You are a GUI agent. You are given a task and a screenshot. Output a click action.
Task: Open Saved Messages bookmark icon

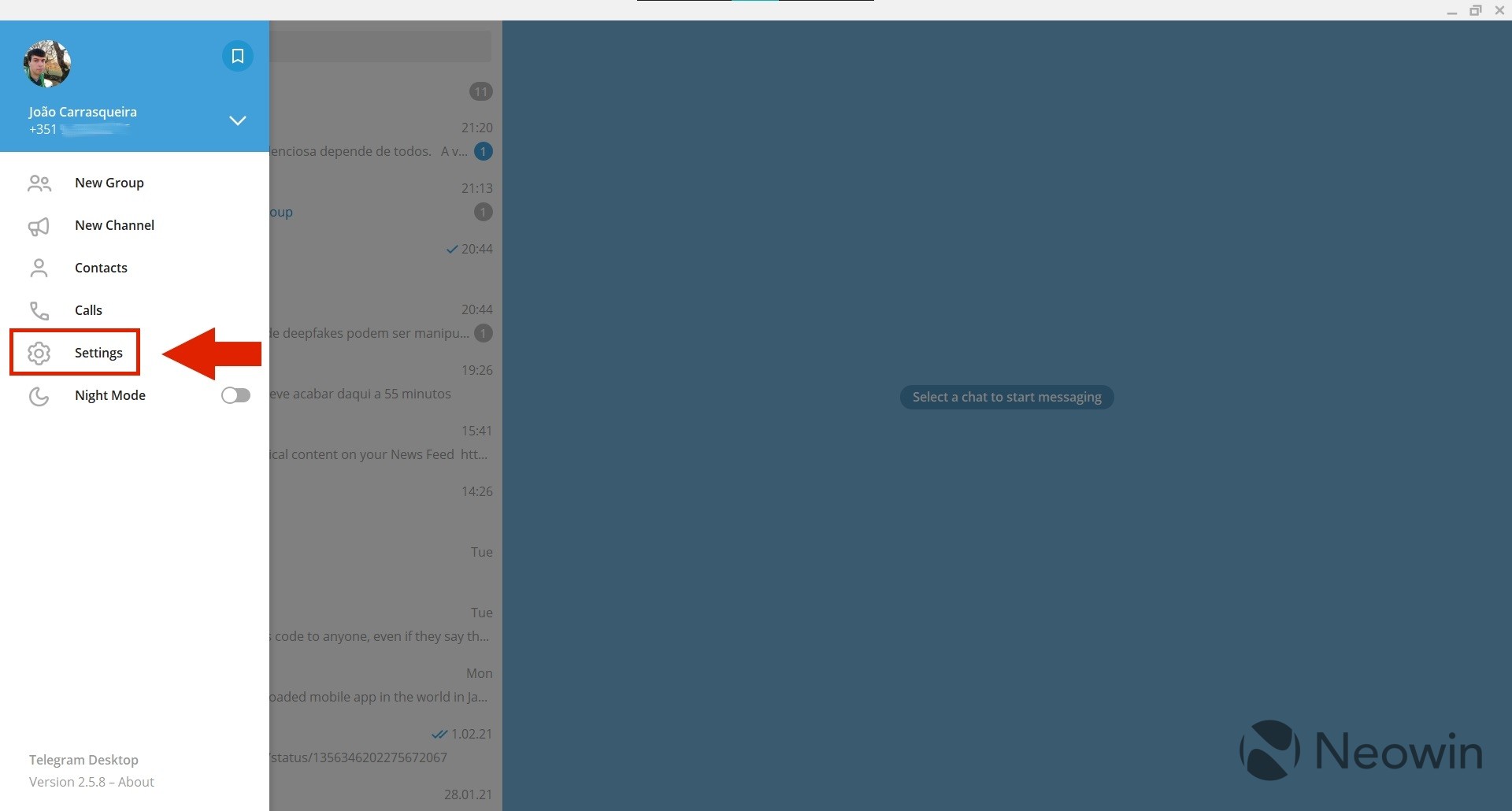coord(237,56)
